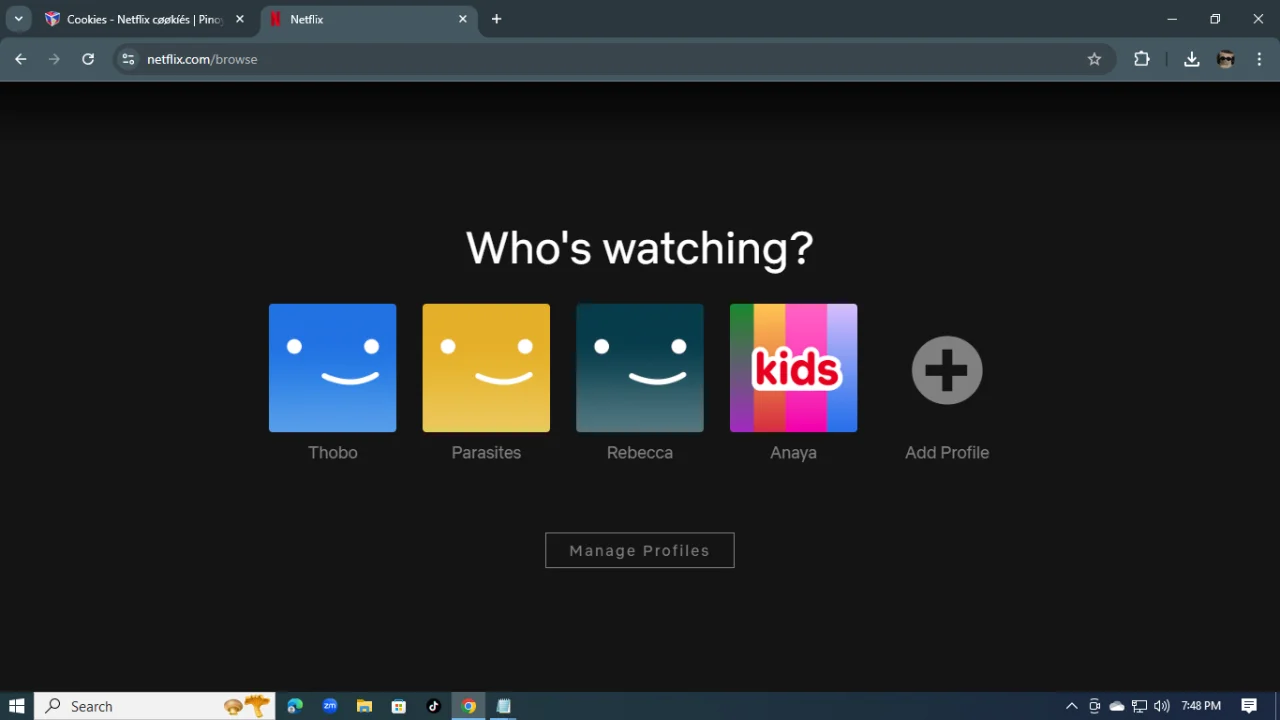Open Microsoft Store from the taskbar
The width and height of the screenshot is (1280, 720).
tap(399, 706)
